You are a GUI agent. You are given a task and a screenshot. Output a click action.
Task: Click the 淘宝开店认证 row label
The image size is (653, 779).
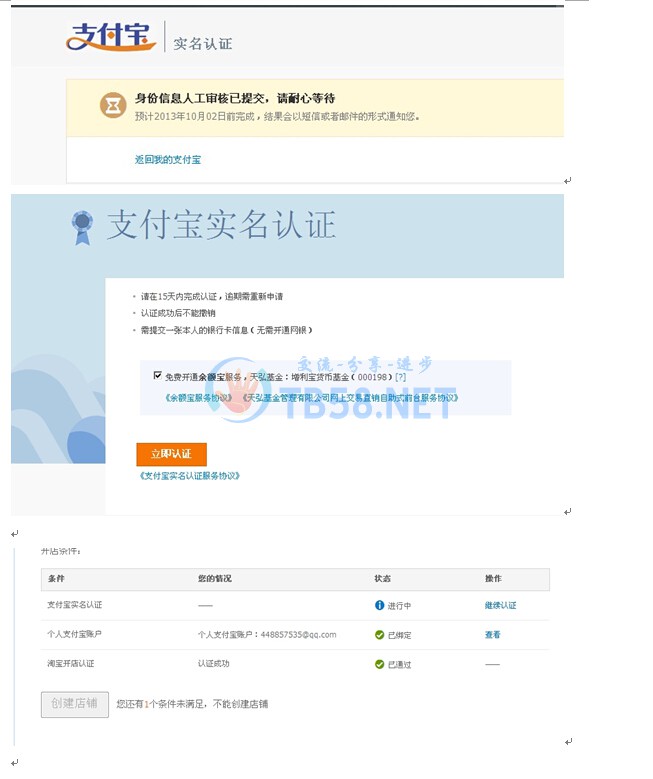pos(71,663)
